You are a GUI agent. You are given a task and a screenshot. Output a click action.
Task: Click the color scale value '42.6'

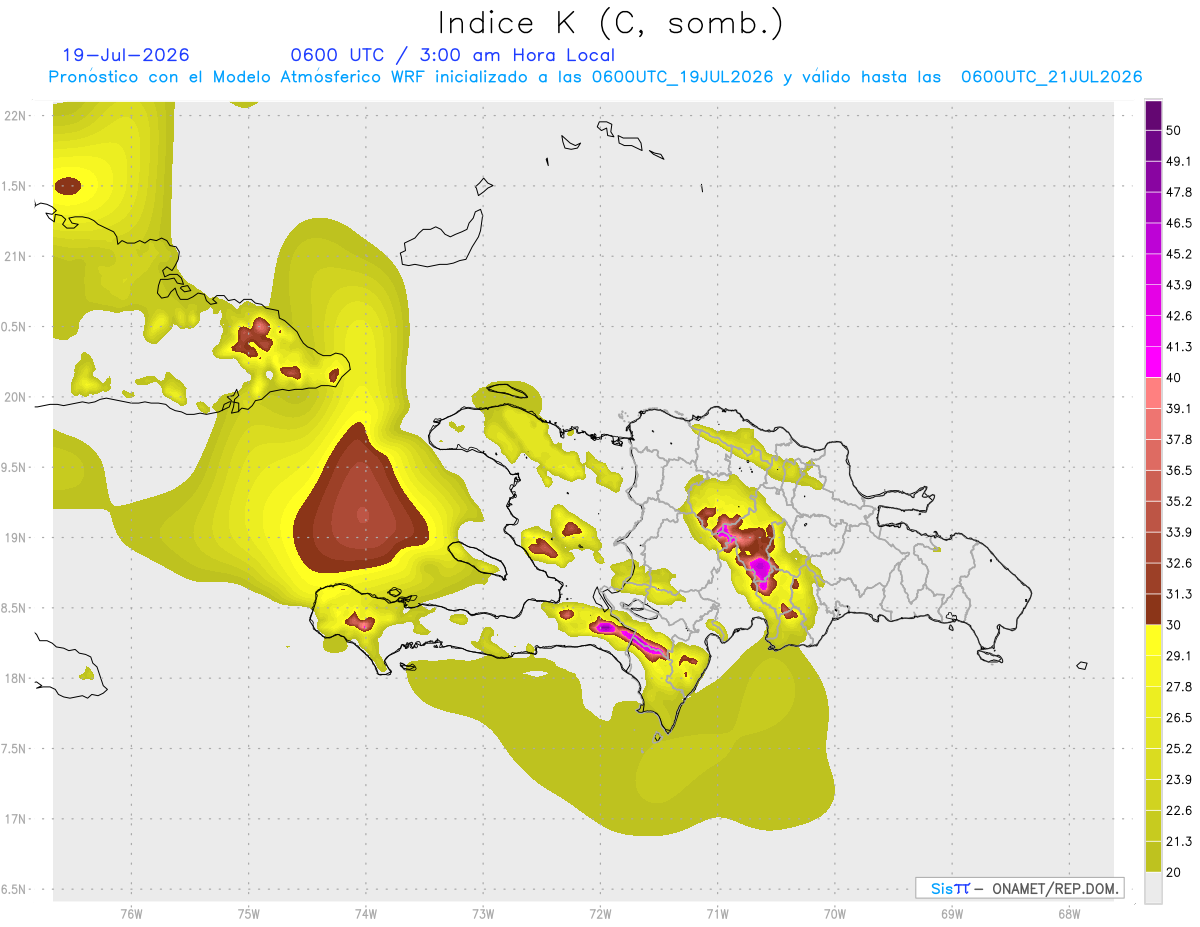[1179, 317]
